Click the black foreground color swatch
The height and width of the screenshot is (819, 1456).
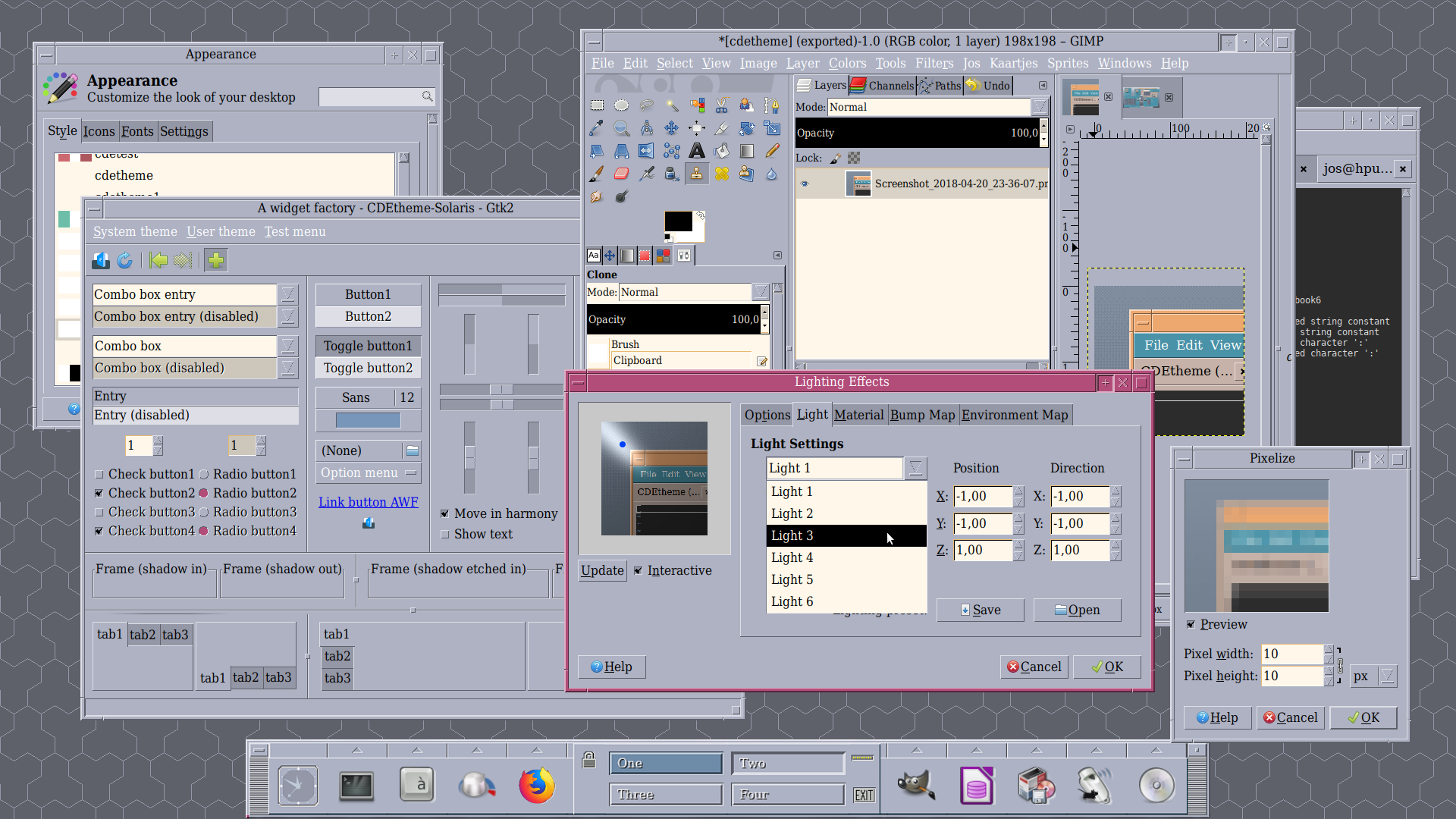click(677, 221)
